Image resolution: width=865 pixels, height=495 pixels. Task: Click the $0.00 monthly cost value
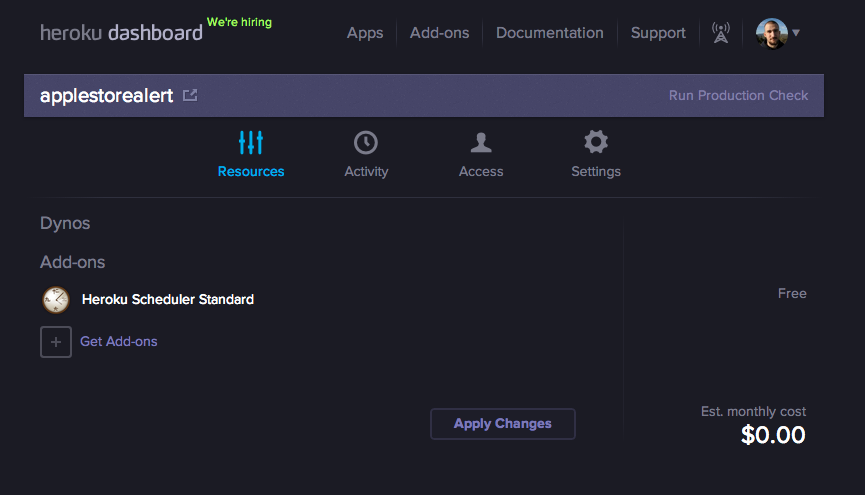(x=773, y=435)
